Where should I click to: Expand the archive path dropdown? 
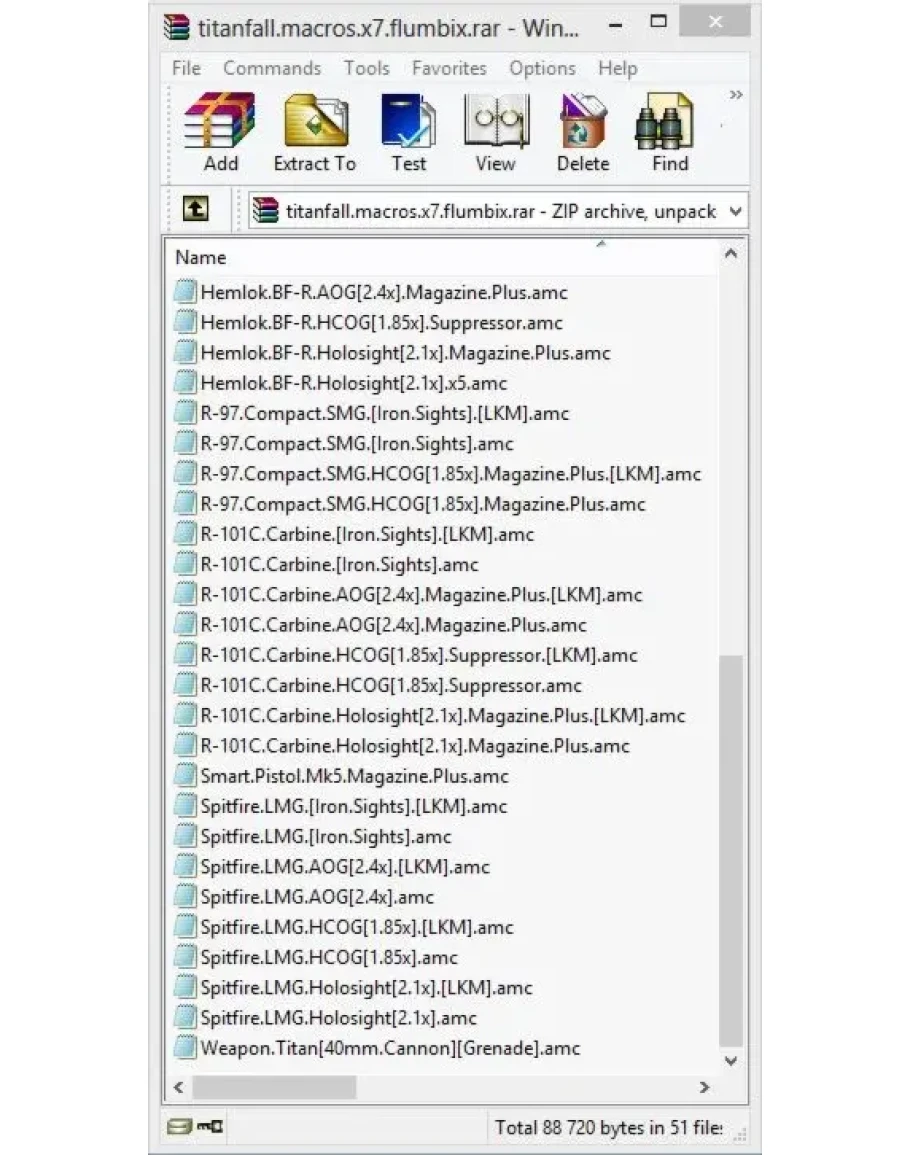point(736,211)
